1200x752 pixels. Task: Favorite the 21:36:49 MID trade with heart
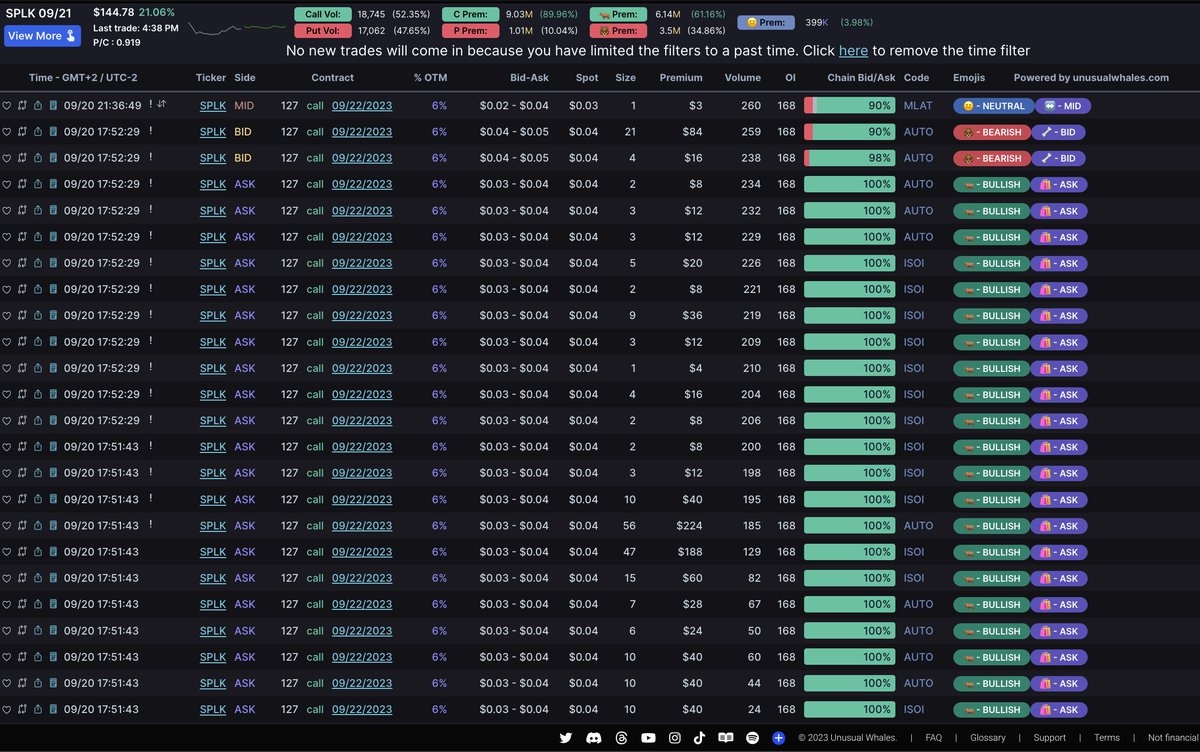pos(7,105)
